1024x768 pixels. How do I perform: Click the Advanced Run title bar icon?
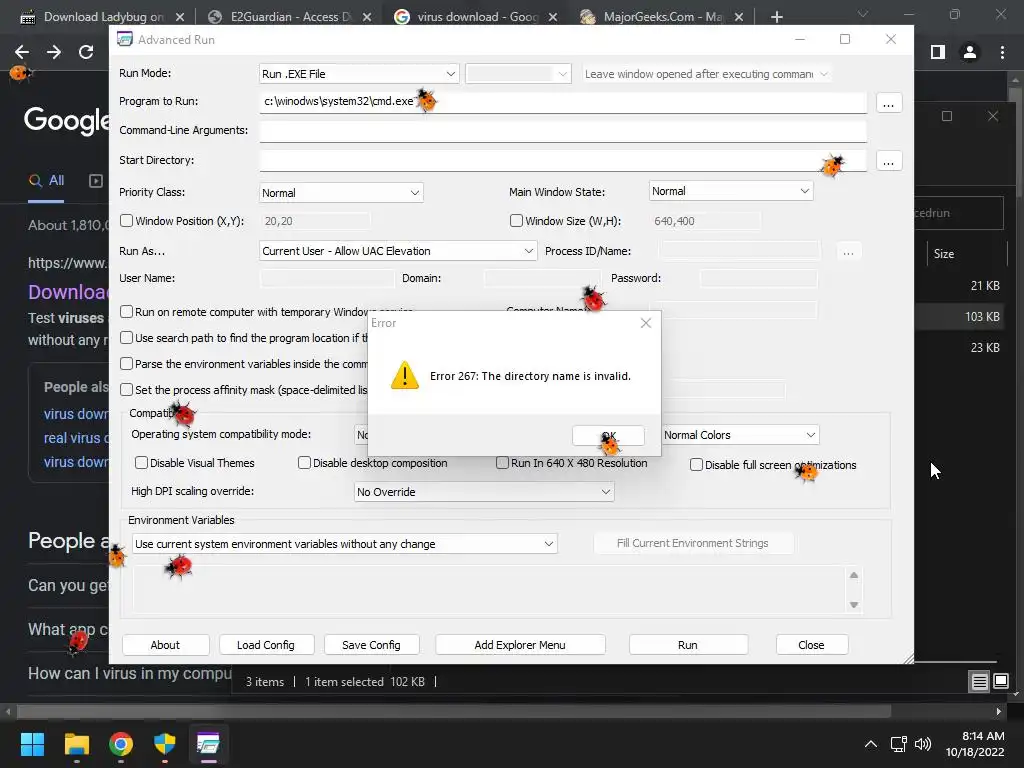pos(125,40)
